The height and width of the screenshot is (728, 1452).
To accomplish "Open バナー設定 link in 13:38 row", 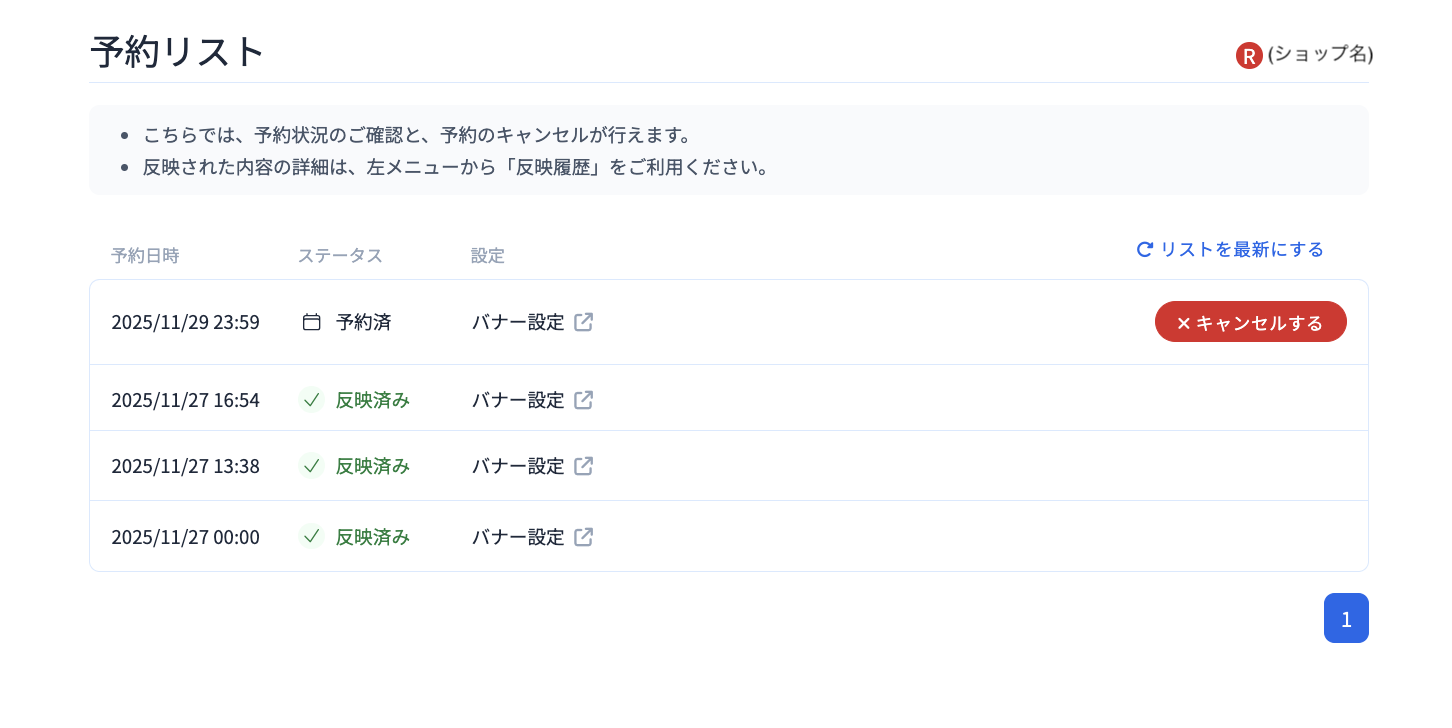I will (x=518, y=466).
